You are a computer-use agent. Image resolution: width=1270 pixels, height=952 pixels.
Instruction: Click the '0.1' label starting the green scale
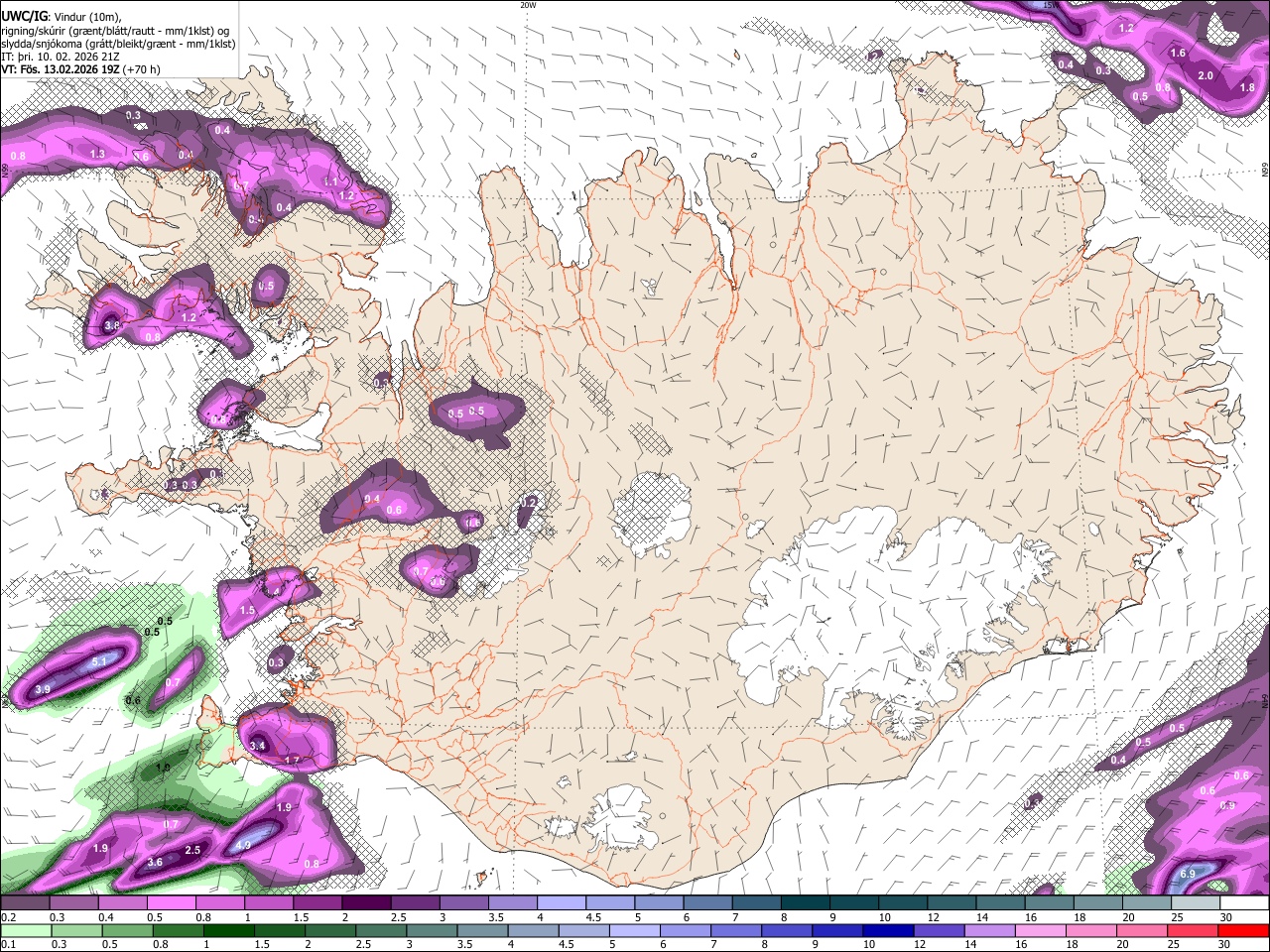(x=8, y=945)
